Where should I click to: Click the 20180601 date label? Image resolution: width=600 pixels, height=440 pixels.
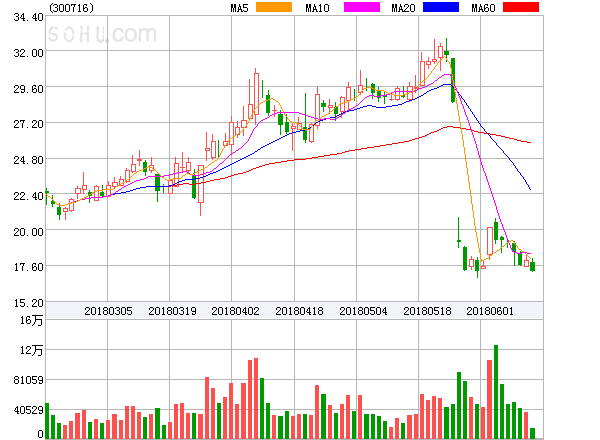point(490,311)
